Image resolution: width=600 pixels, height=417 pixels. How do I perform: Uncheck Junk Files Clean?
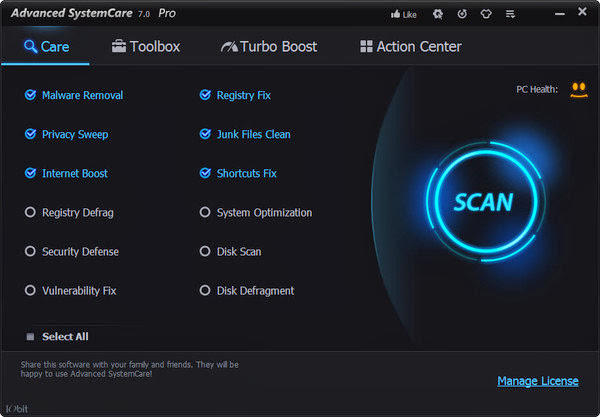tap(205, 134)
